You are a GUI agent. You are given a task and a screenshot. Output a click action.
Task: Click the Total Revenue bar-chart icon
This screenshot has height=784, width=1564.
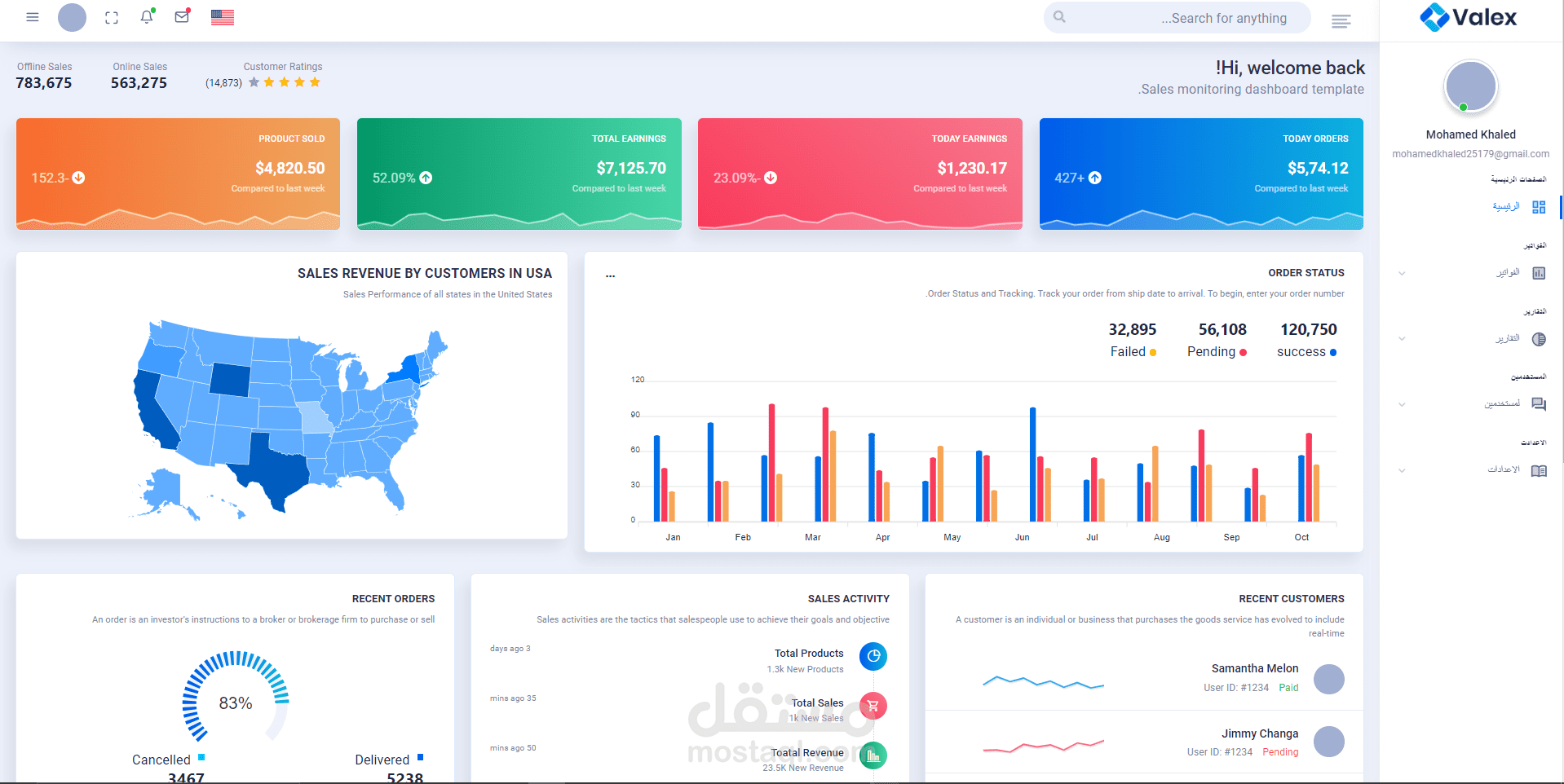873,755
